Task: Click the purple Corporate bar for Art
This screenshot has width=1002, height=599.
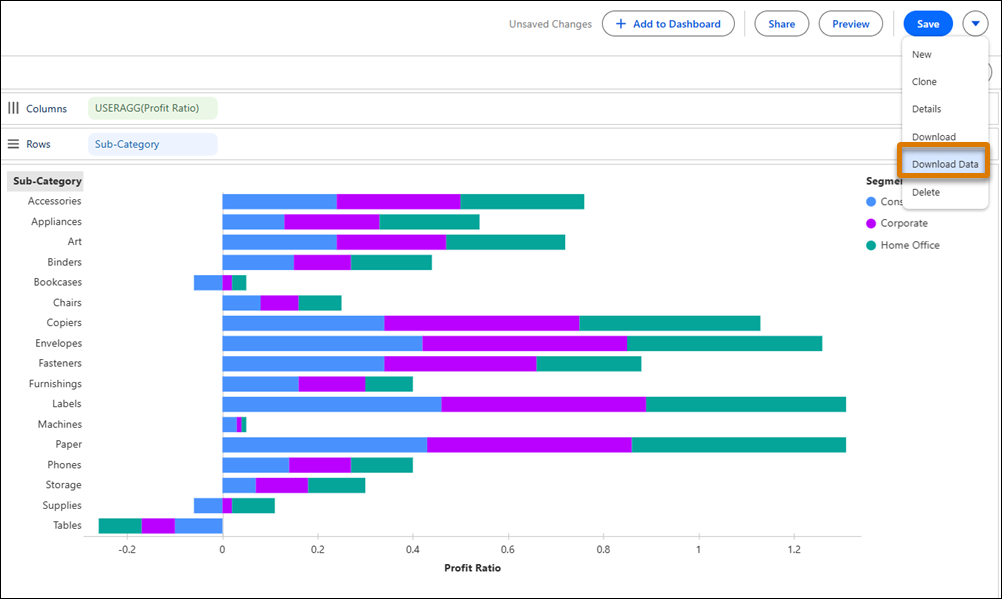Action: tap(391, 242)
